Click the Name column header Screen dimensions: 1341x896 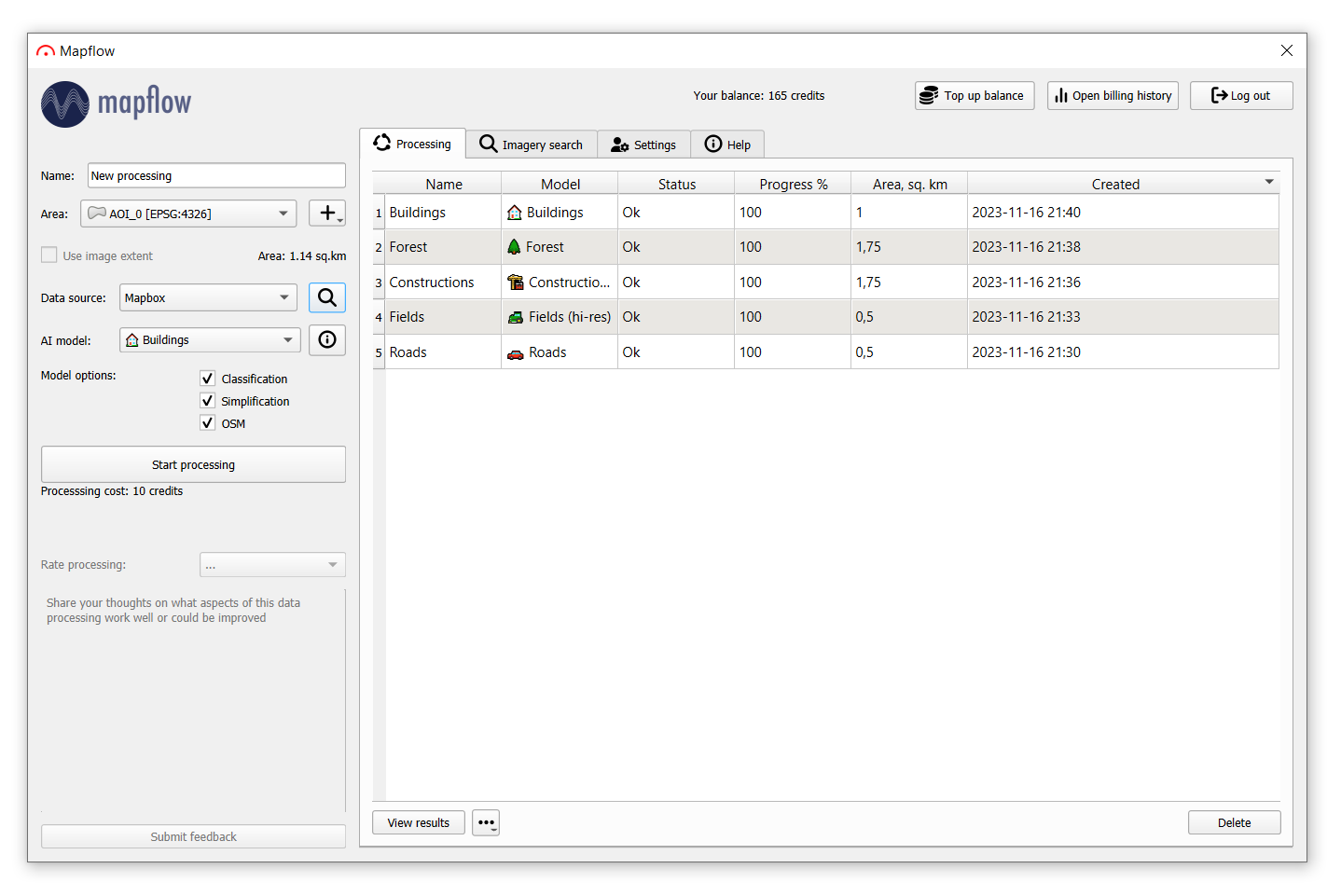coord(444,184)
